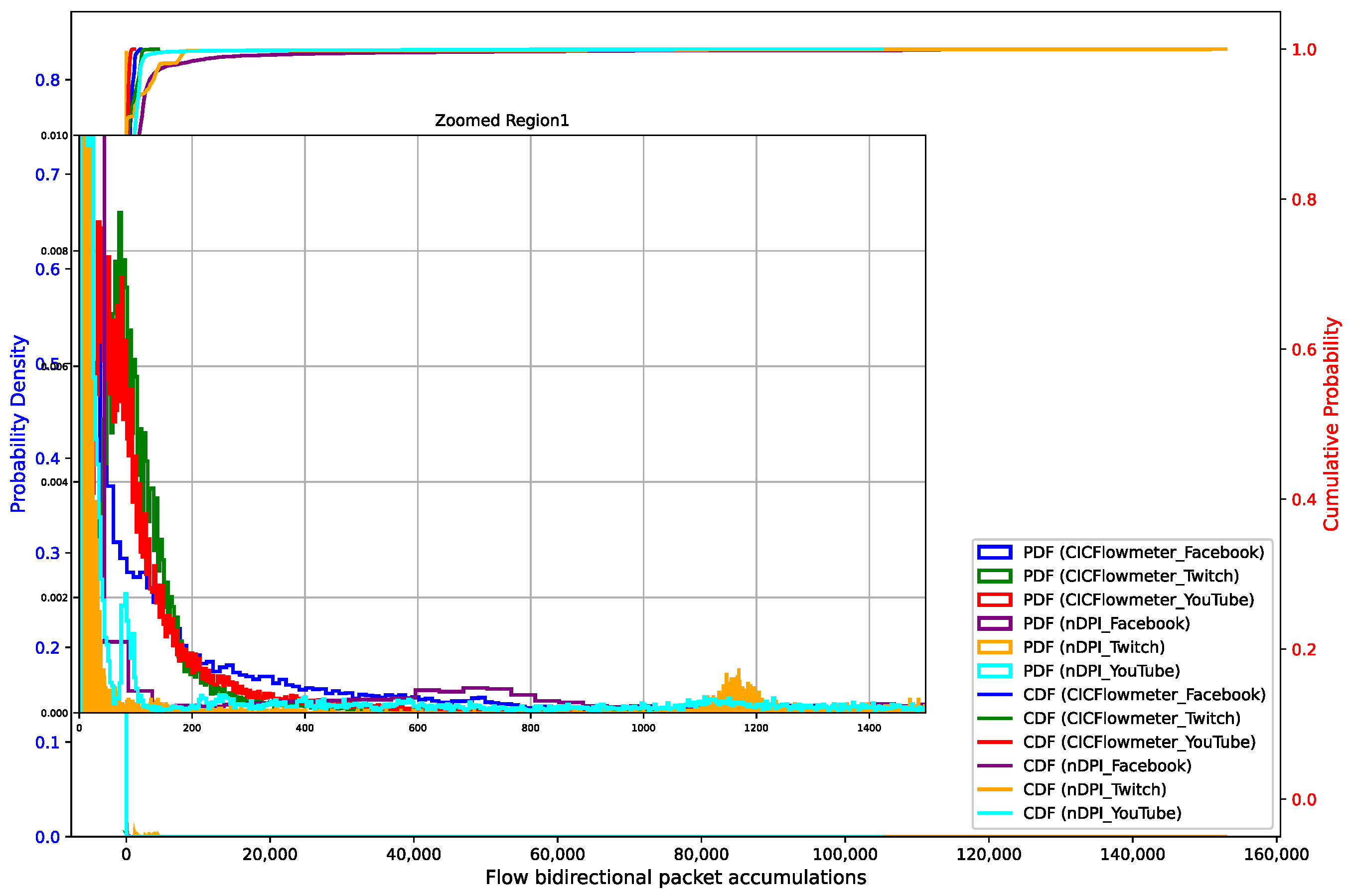The height and width of the screenshot is (896, 1350).
Task: Click the red PDF (CICFlowmeter_YouTube) legend swatch
Action: (x=994, y=600)
